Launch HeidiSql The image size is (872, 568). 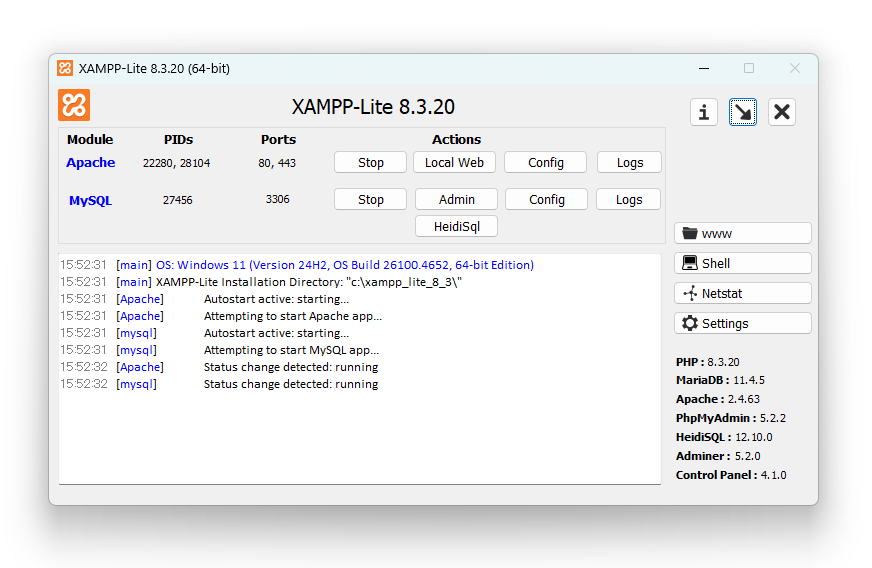457,226
